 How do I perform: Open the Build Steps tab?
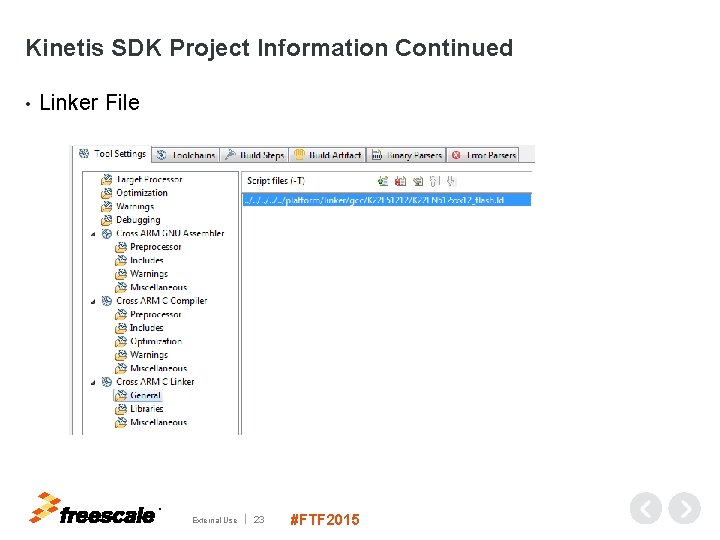(254, 155)
